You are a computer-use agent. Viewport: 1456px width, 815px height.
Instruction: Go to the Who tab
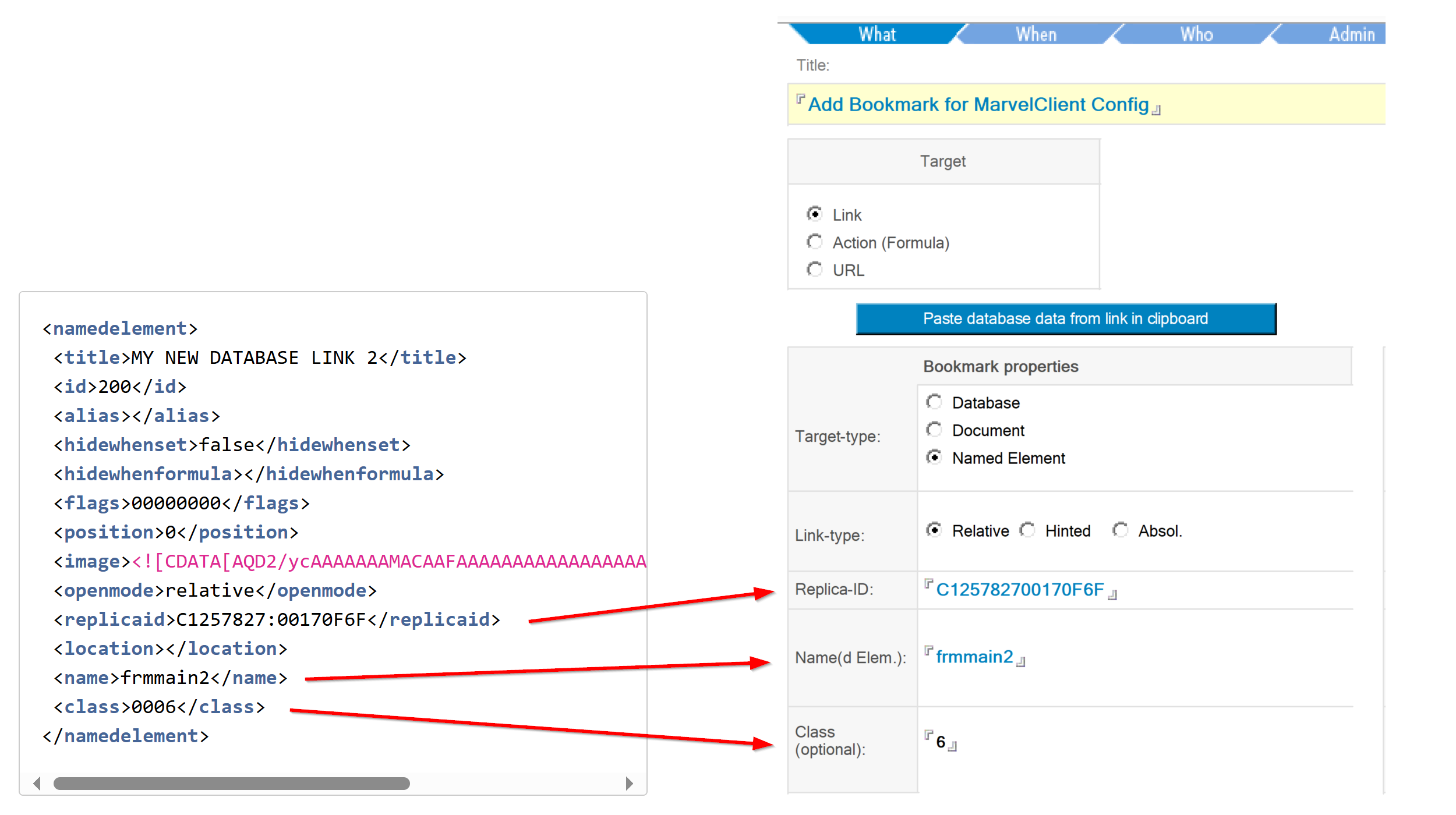[1196, 34]
